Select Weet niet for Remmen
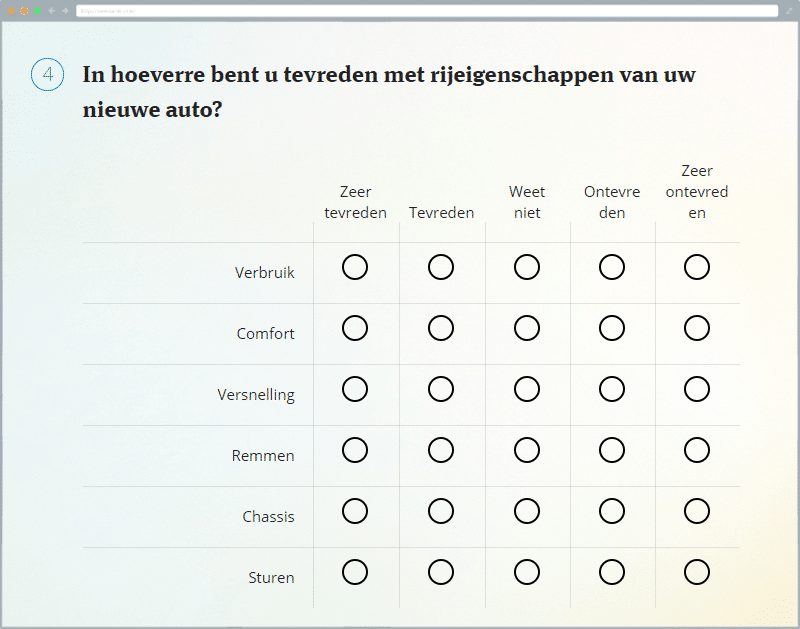Image resolution: width=800 pixels, height=629 pixels. [527, 450]
